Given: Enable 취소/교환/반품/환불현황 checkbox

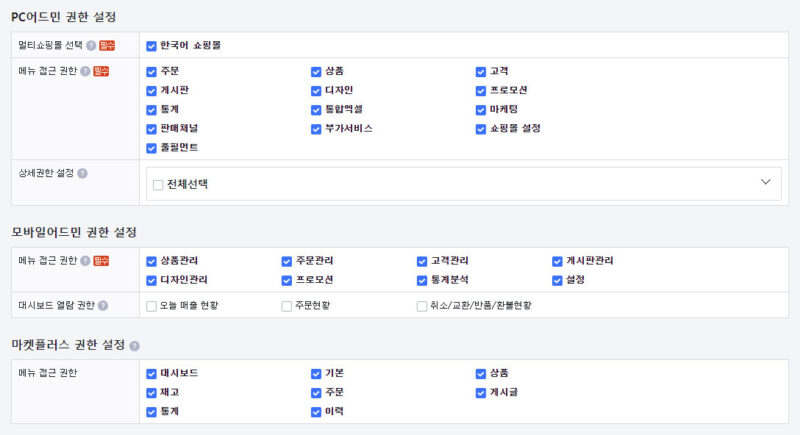Looking at the screenshot, I should point(422,305).
